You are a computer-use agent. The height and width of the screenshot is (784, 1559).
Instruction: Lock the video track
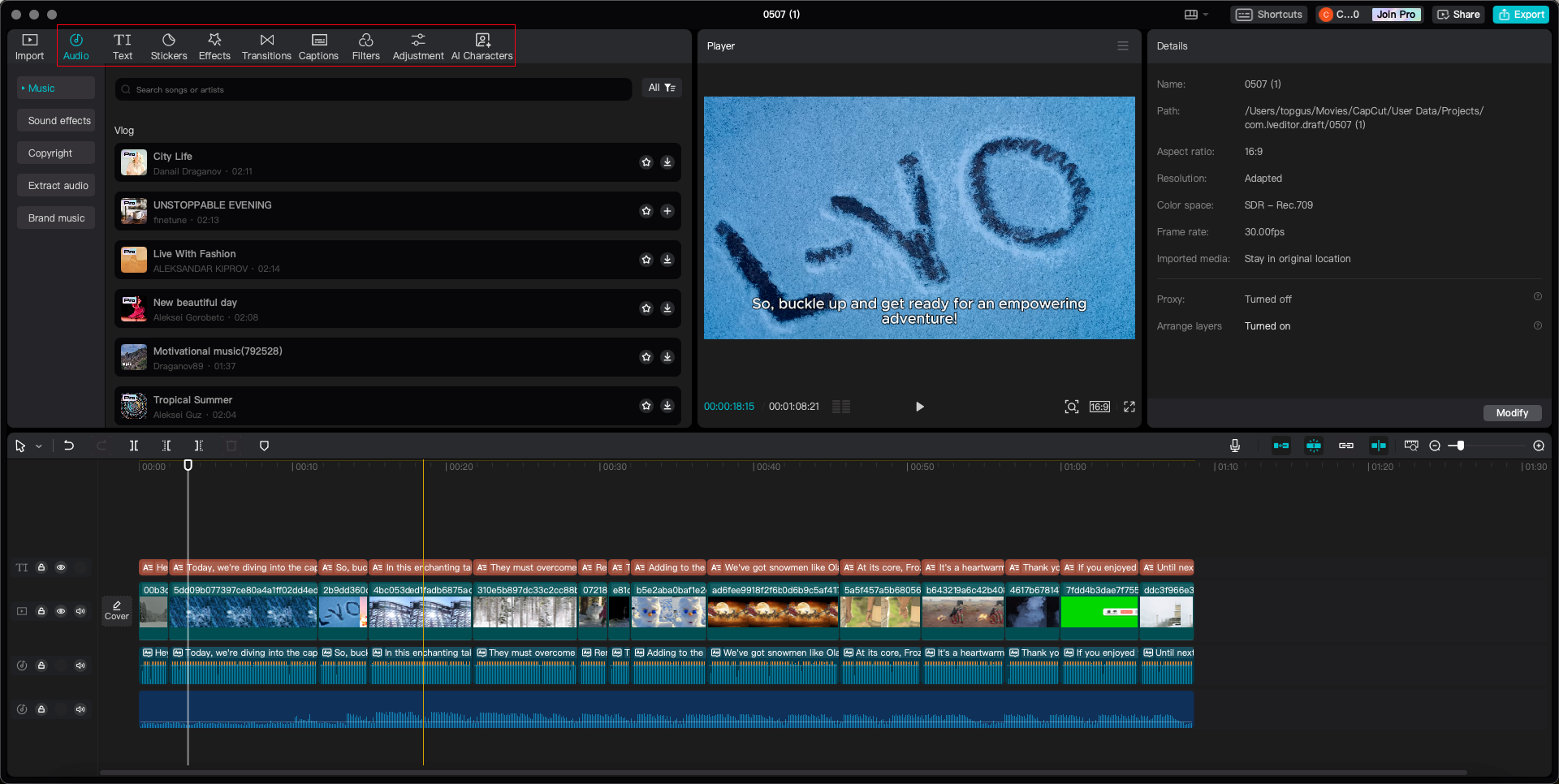pos(41,611)
